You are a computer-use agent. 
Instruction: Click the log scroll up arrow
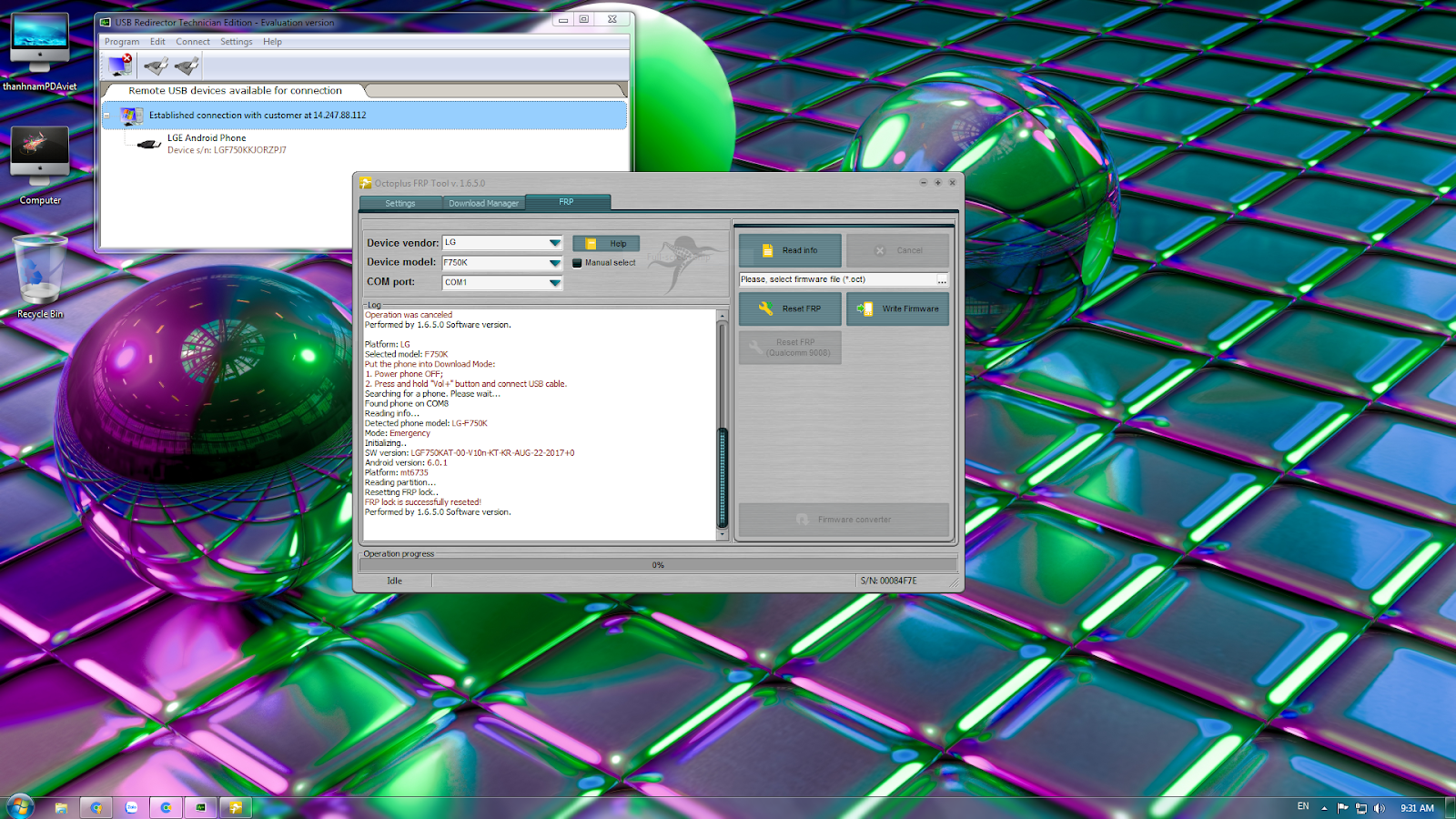click(x=723, y=317)
